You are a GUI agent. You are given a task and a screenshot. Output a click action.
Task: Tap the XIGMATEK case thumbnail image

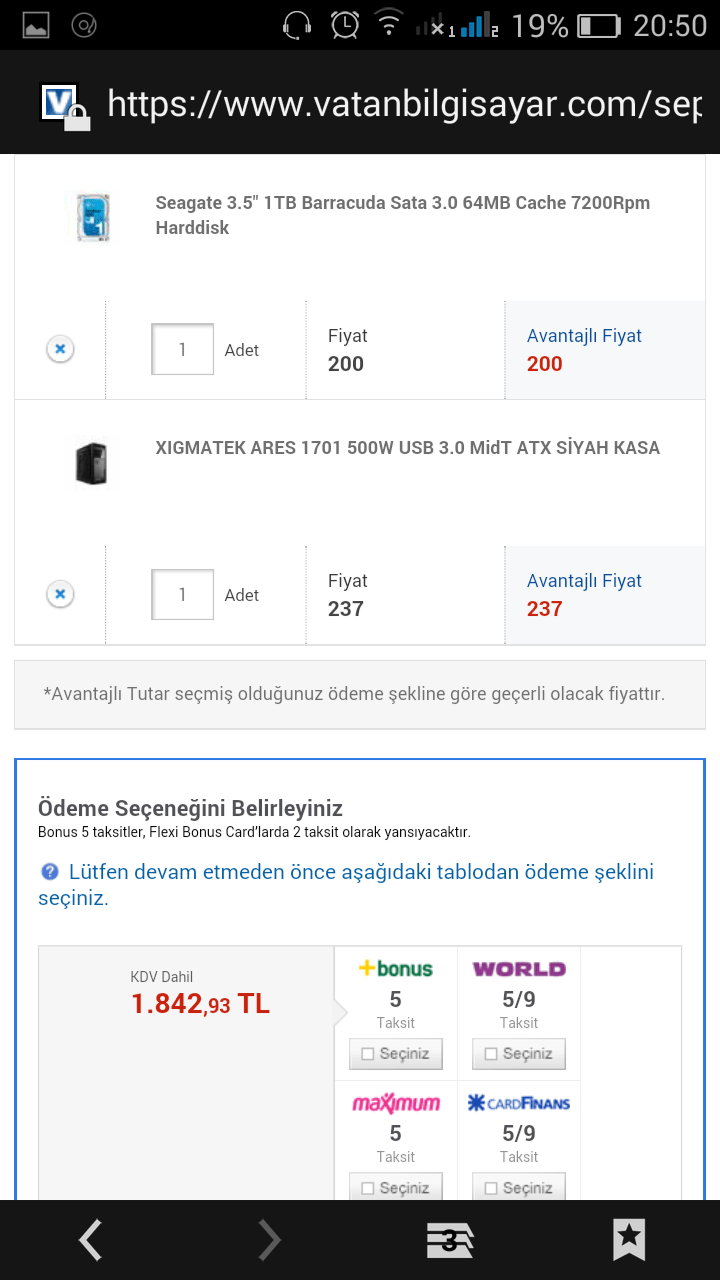[x=91, y=463]
